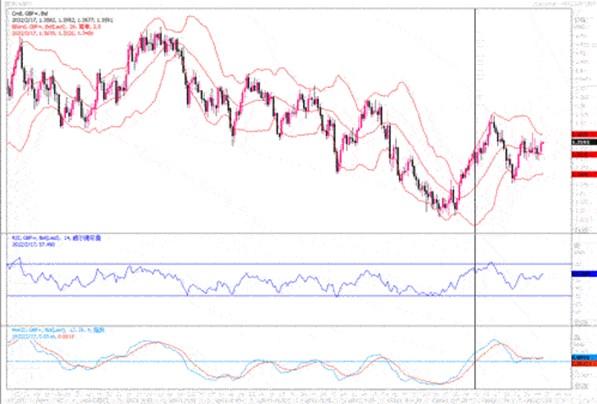597x404 pixels.
Task: Click the dark blue RSI value tag
Action: [x=584, y=273]
